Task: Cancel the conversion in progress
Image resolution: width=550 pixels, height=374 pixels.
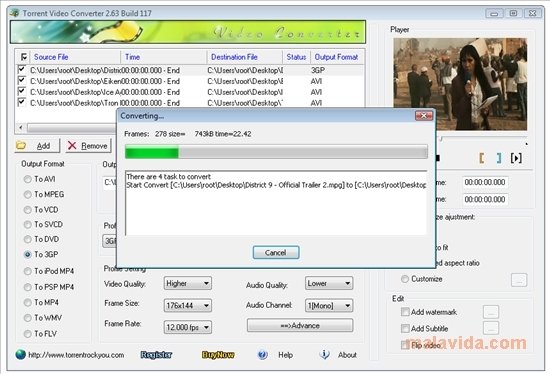Action: pos(276,253)
